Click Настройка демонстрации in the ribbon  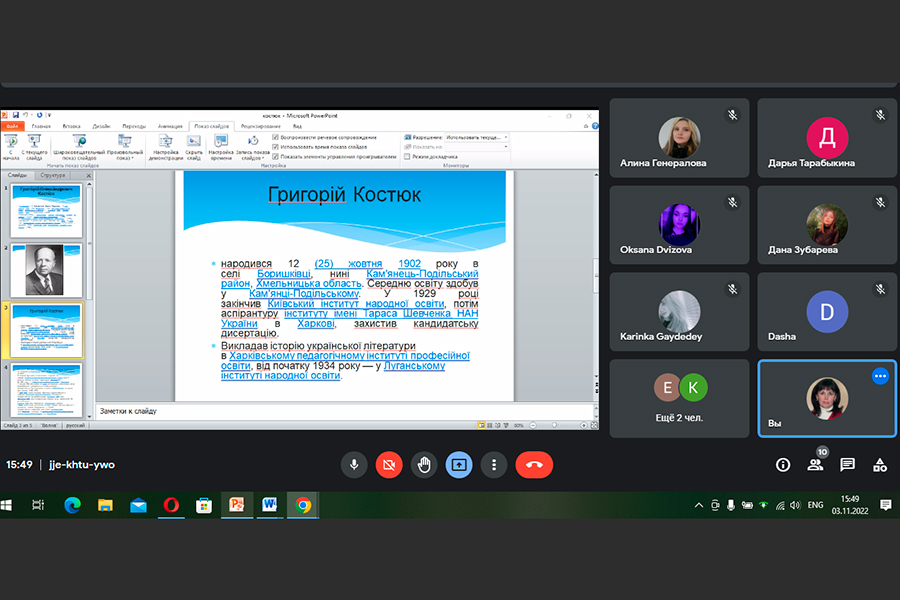[x=166, y=148]
